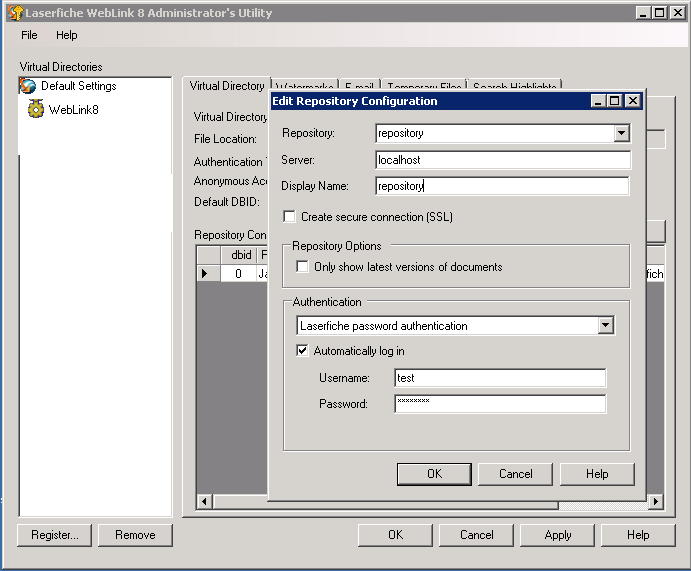Click OK in Edit Repository Configuration dialog

[434, 474]
